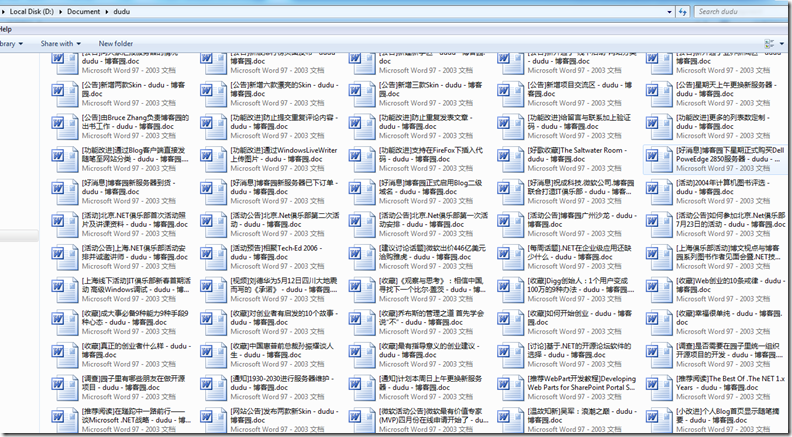
Task: Click icon of [收藏]真正的创业者什么样 file
Action: point(65,356)
